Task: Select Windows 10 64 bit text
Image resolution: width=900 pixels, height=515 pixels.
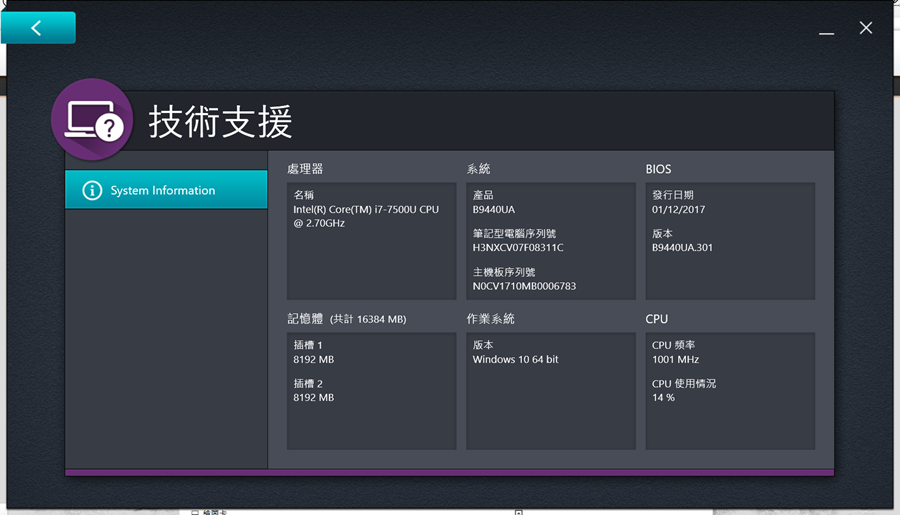Action: 515,359
